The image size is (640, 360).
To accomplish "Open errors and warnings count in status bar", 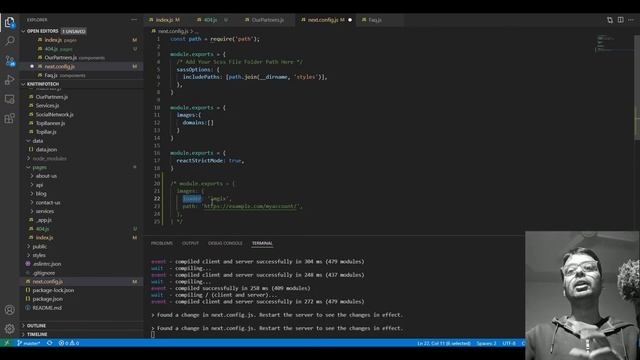I will [x=69, y=343].
